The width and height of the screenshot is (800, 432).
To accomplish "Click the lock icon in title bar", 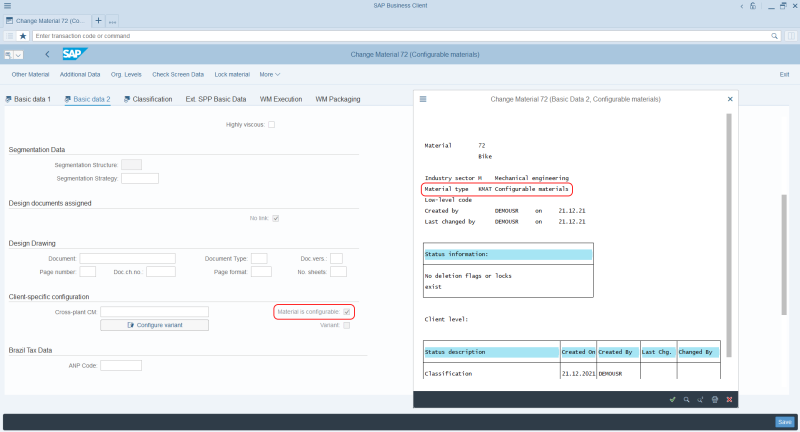I will 753,6.
